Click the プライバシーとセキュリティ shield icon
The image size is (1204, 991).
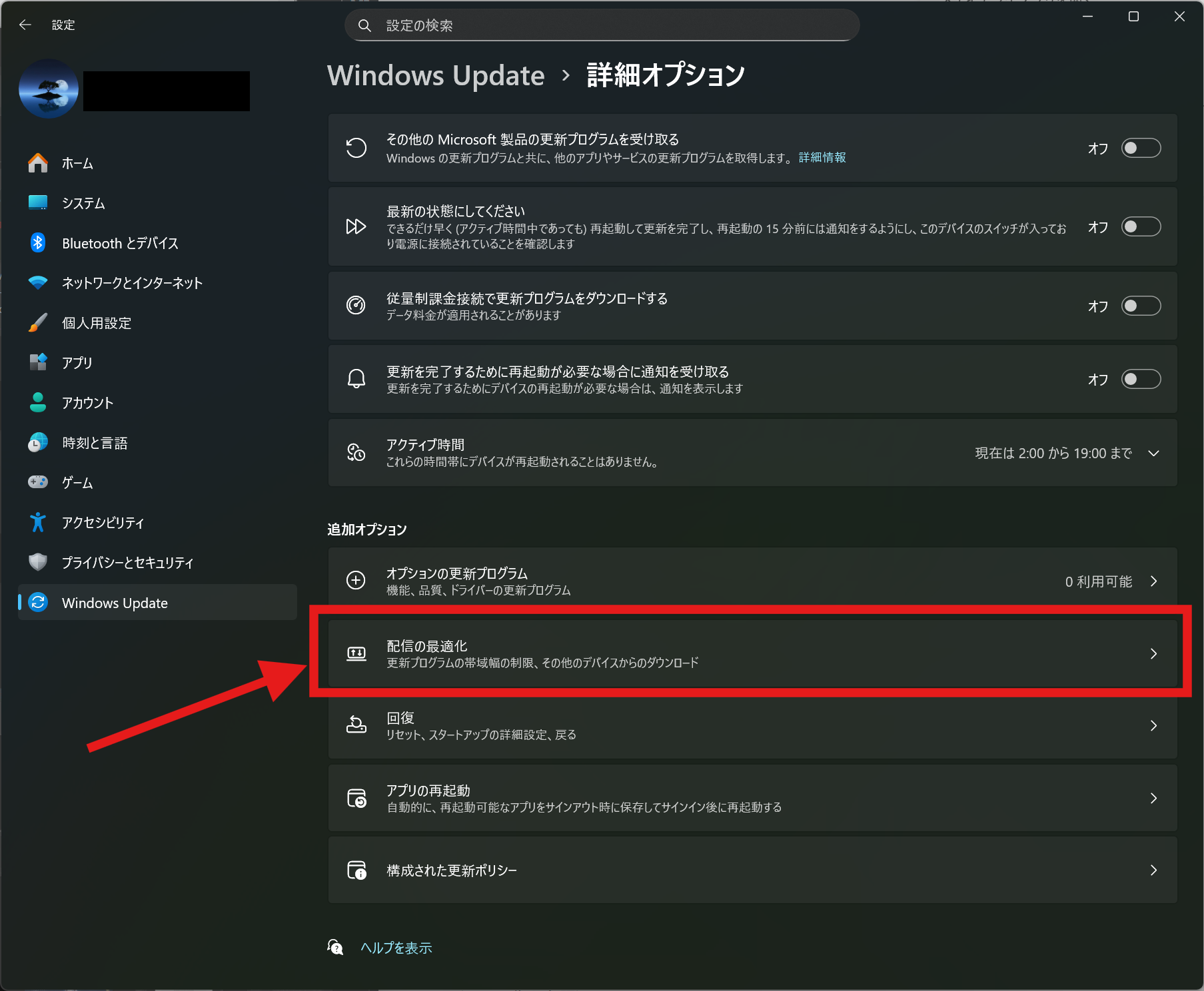click(x=38, y=562)
